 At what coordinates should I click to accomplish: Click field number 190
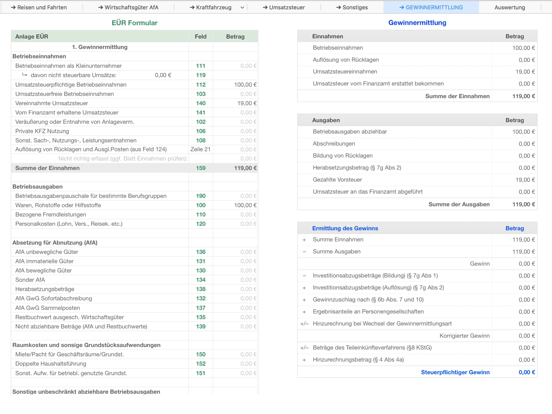tap(201, 196)
